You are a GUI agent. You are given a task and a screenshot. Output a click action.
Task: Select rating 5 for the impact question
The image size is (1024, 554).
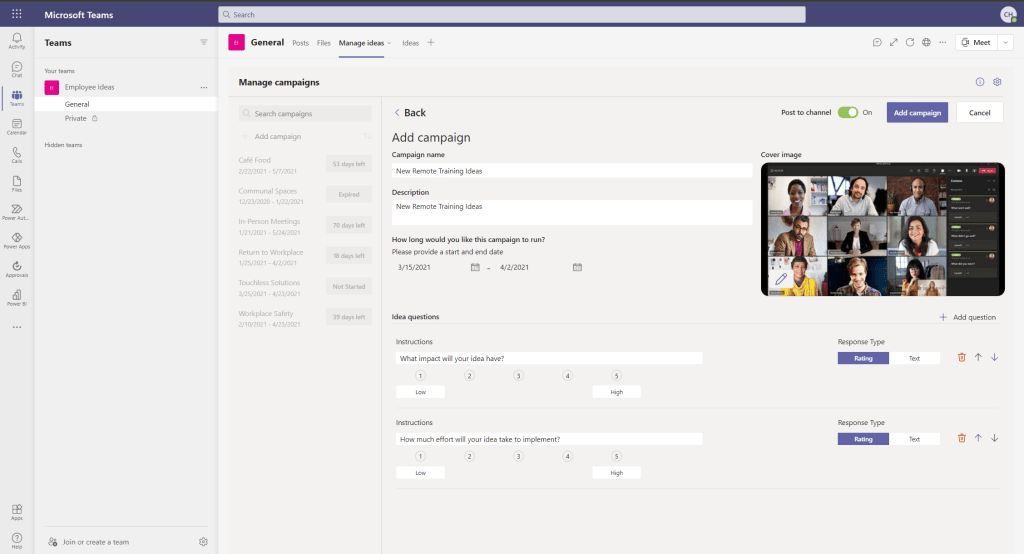pyautogui.click(x=616, y=376)
